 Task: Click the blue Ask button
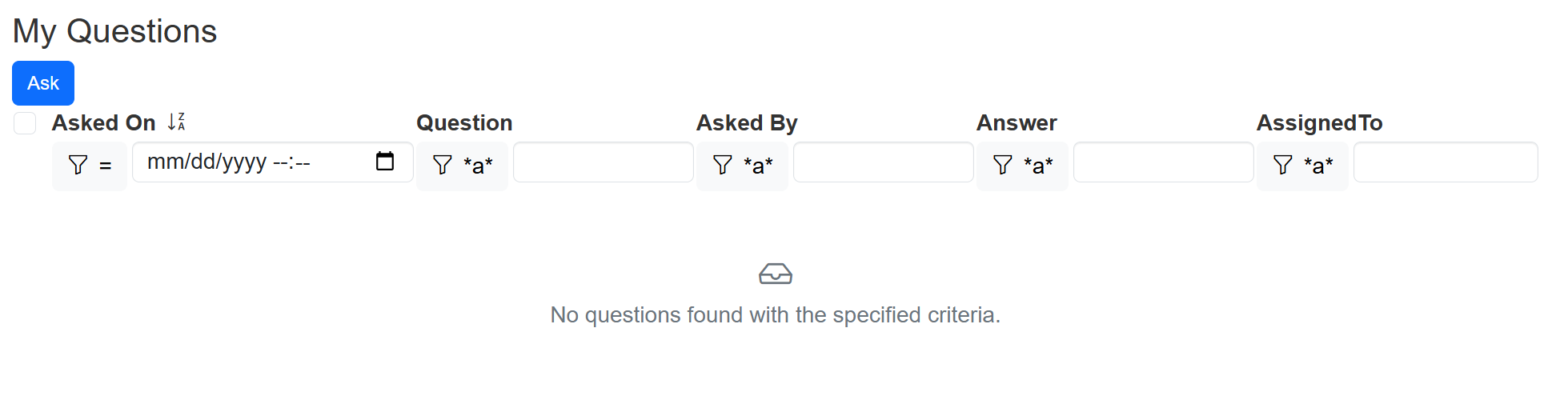(x=43, y=83)
